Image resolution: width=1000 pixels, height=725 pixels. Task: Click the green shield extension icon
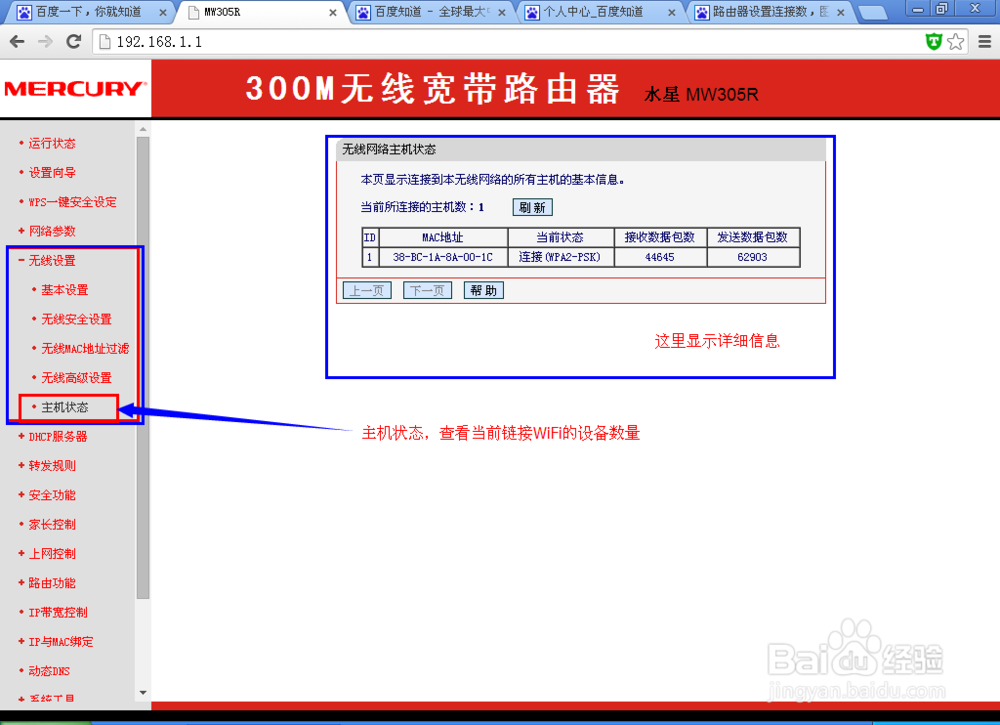933,41
